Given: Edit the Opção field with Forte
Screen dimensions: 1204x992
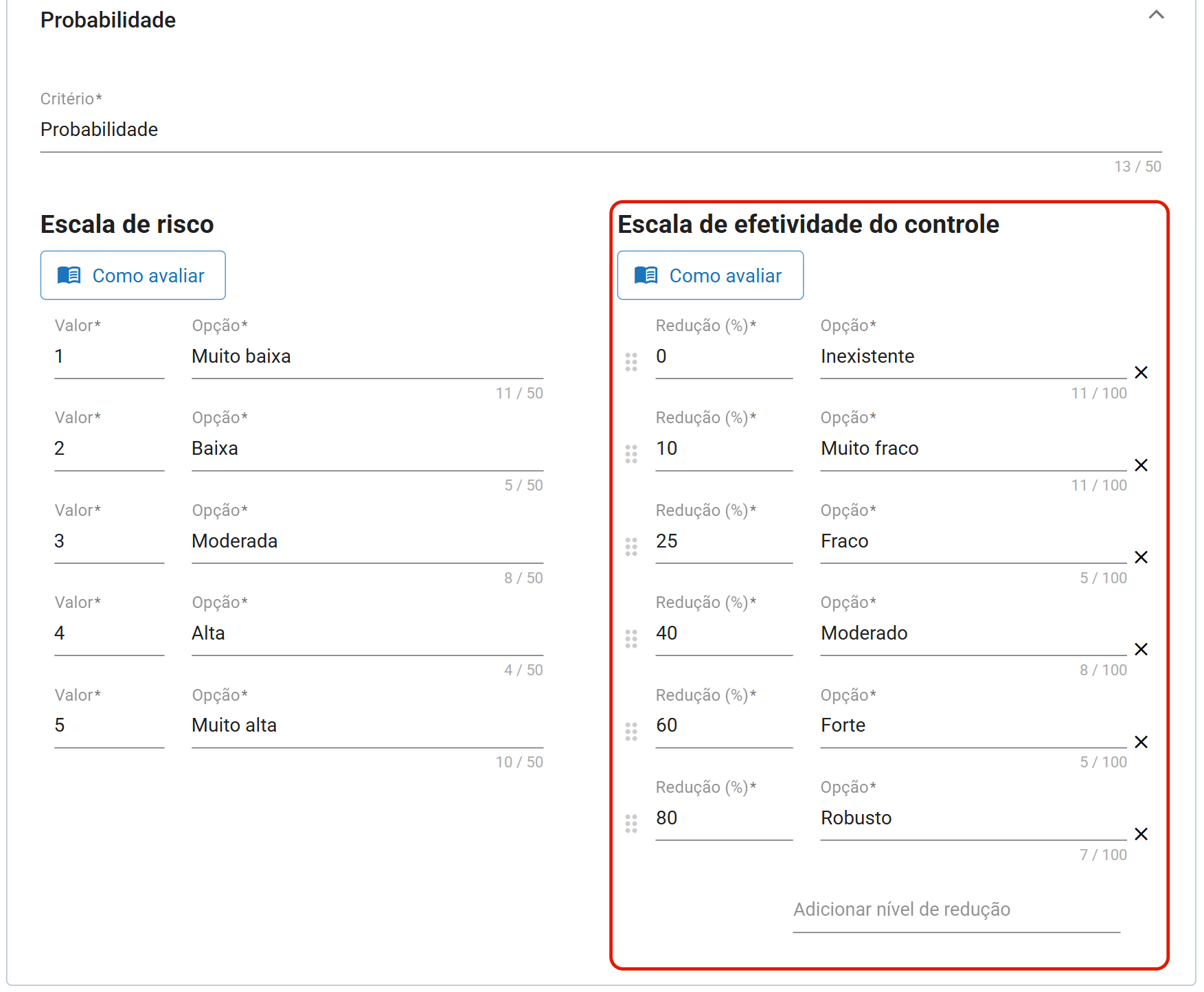Looking at the screenshot, I should click(973, 725).
